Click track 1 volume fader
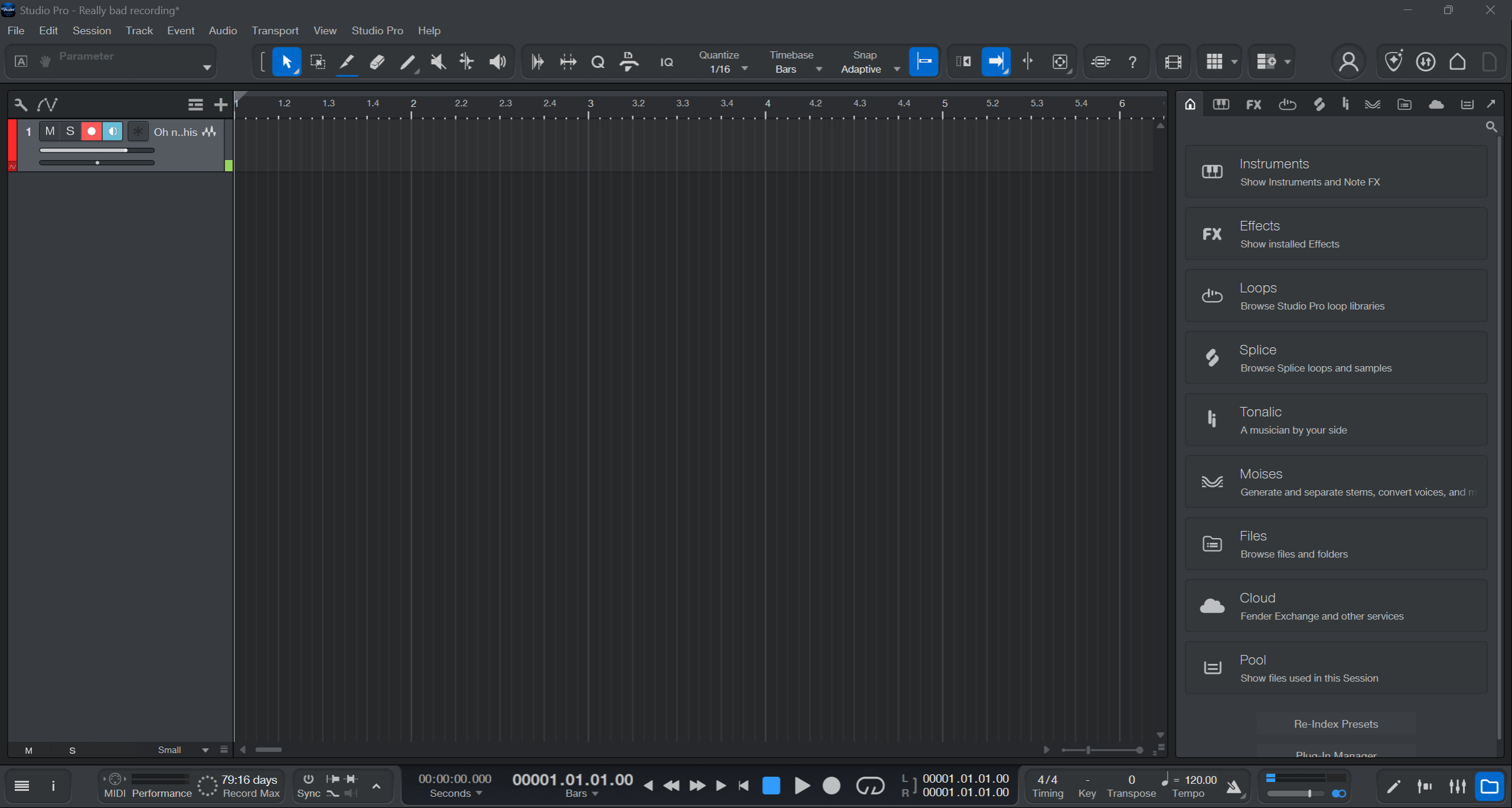This screenshot has height=808, width=1512. pyautogui.click(x=97, y=150)
